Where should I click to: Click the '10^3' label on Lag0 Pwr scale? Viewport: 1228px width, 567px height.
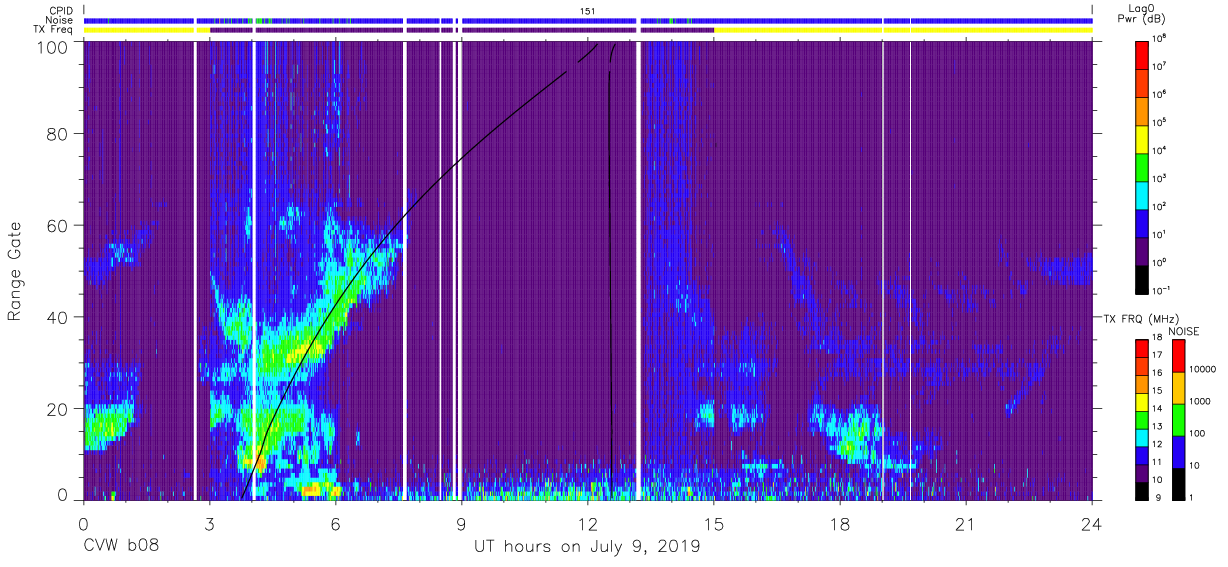(1161, 177)
